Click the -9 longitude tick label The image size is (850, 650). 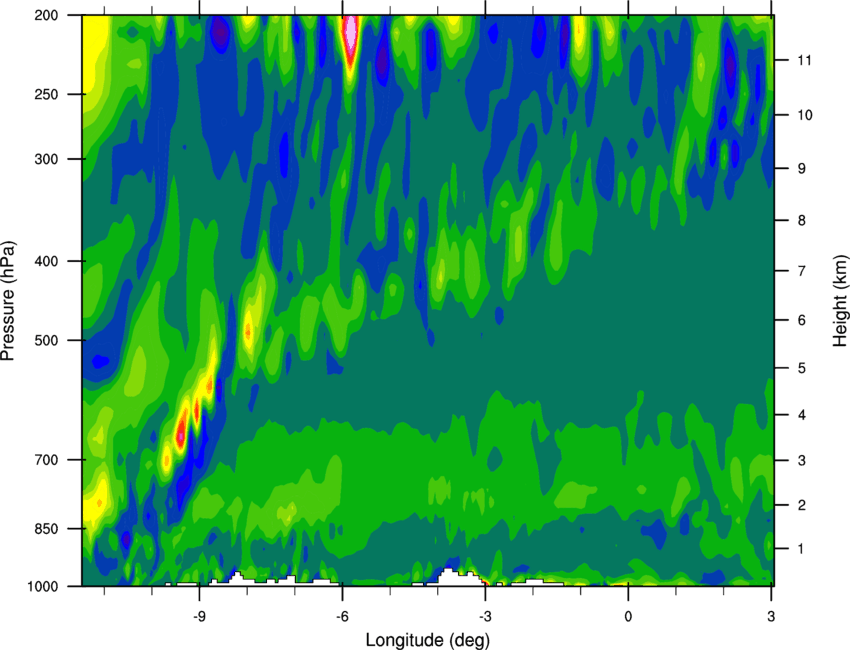pos(199,616)
